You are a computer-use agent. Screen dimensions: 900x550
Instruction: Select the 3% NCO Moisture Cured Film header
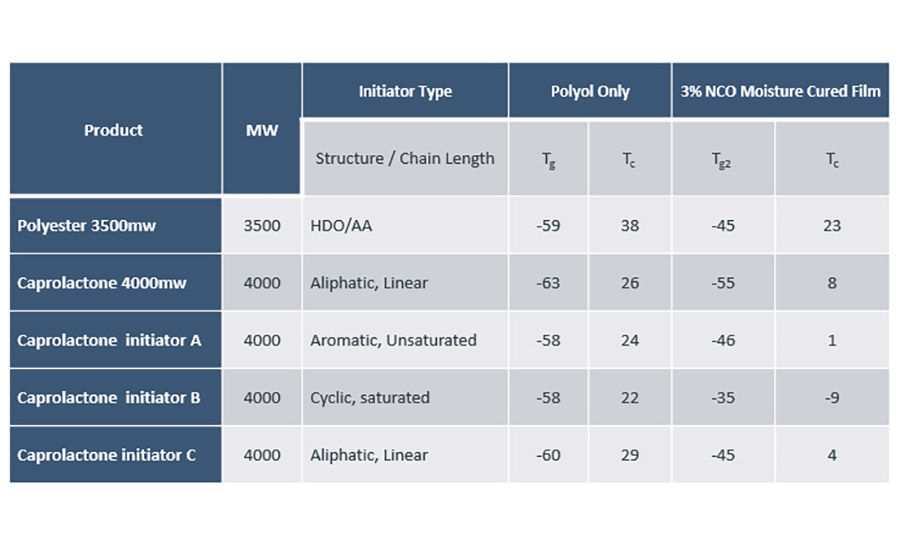click(780, 91)
